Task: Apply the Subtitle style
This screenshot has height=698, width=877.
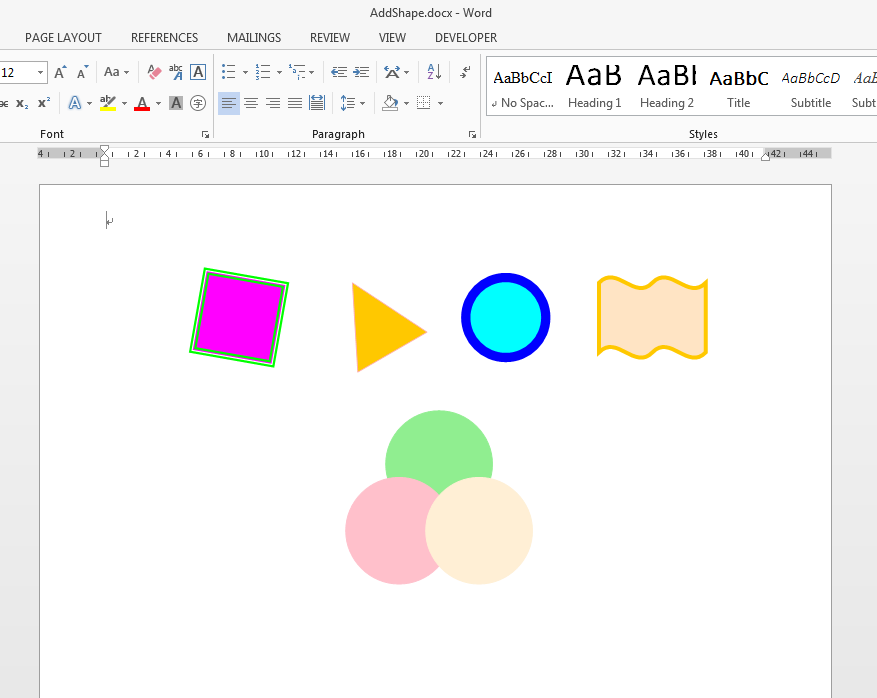Action: 810,86
